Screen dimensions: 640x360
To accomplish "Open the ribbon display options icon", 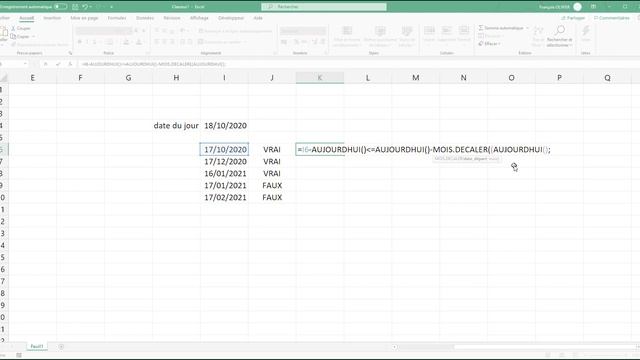I will coord(593,7).
